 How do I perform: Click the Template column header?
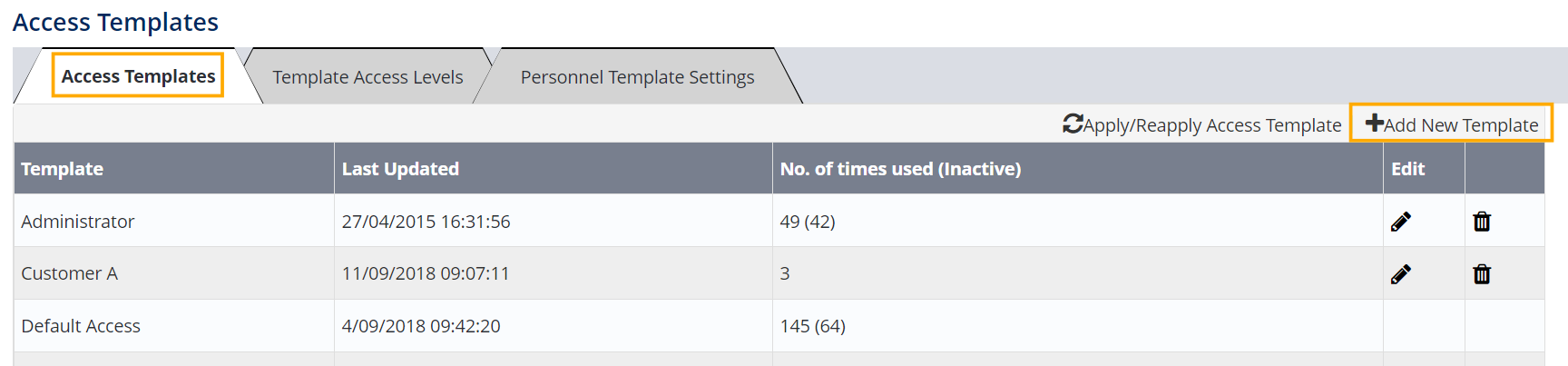coord(63,169)
